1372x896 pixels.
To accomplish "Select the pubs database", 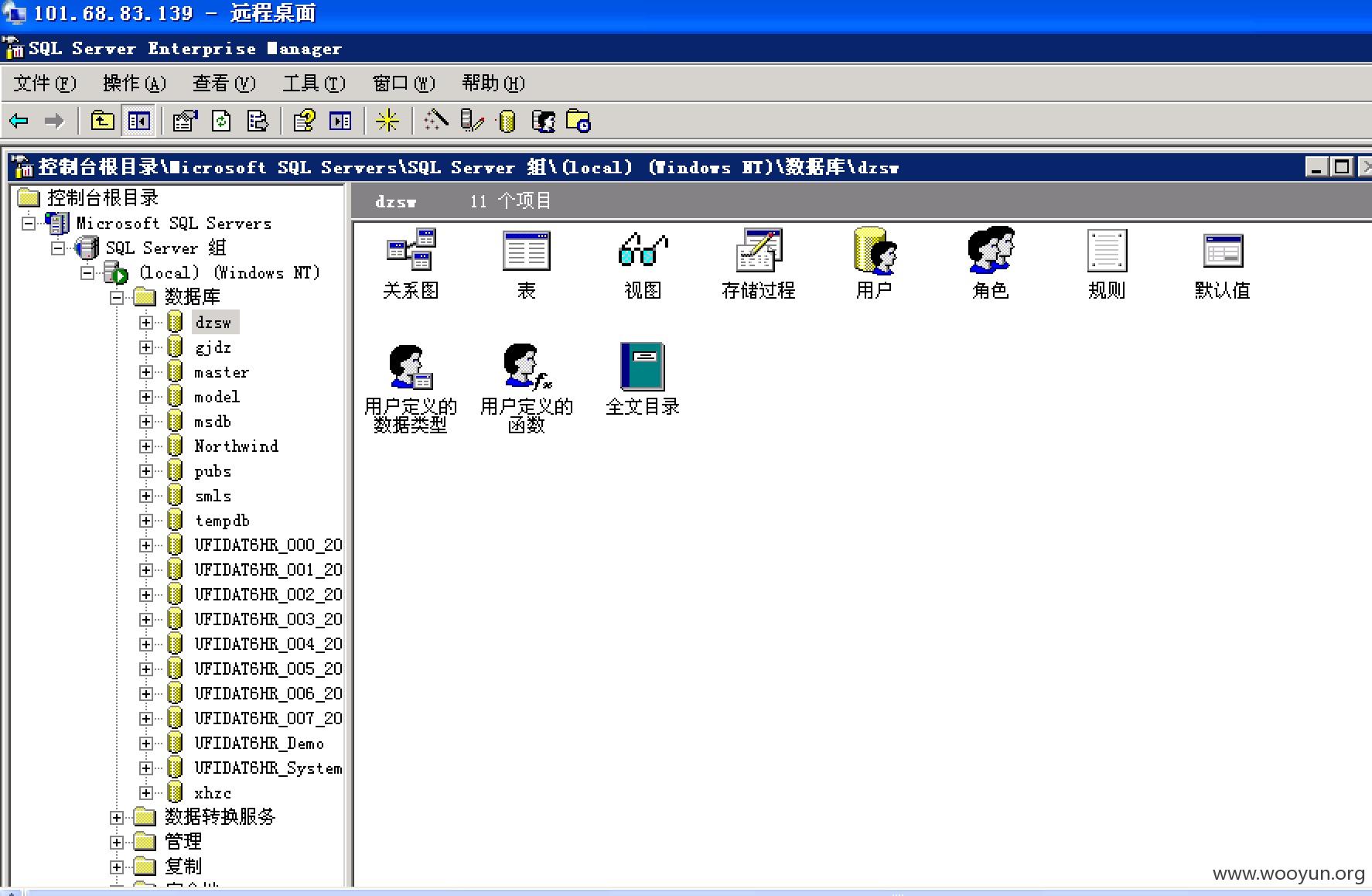I will [213, 471].
